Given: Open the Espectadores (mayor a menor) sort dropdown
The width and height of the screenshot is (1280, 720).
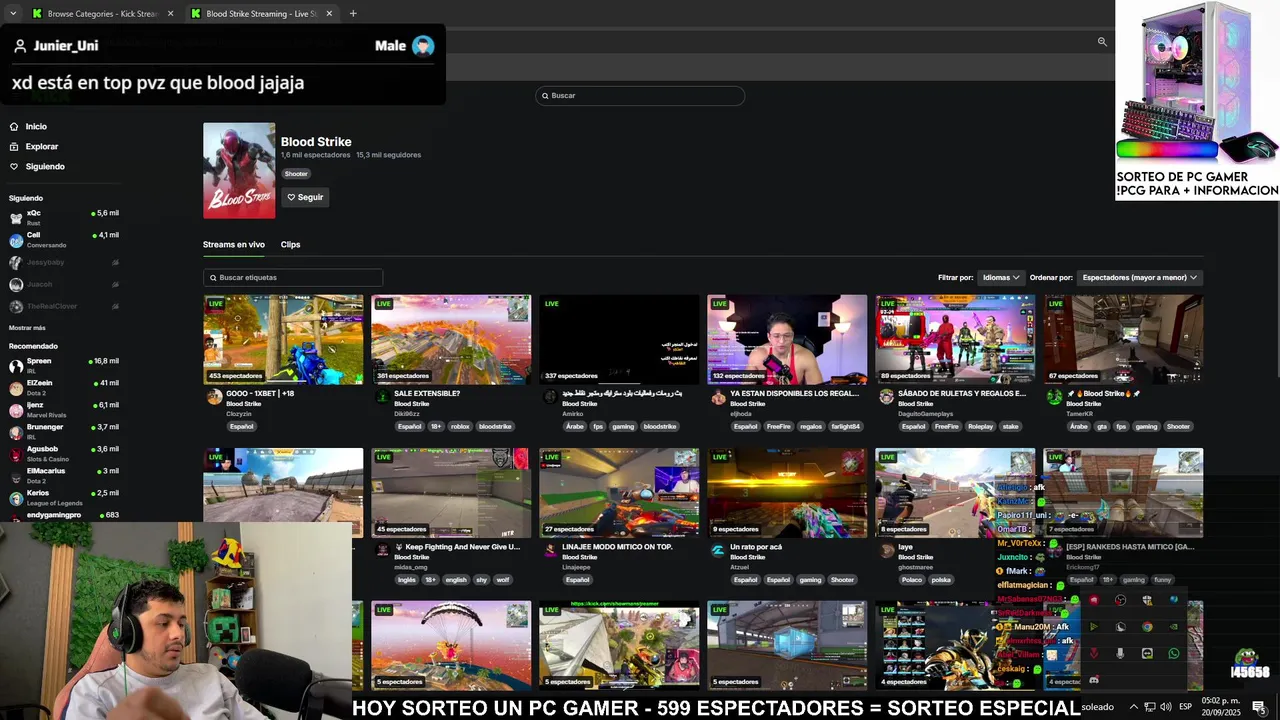Looking at the screenshot, I should pyautogui.click(x=1140, y=277).
